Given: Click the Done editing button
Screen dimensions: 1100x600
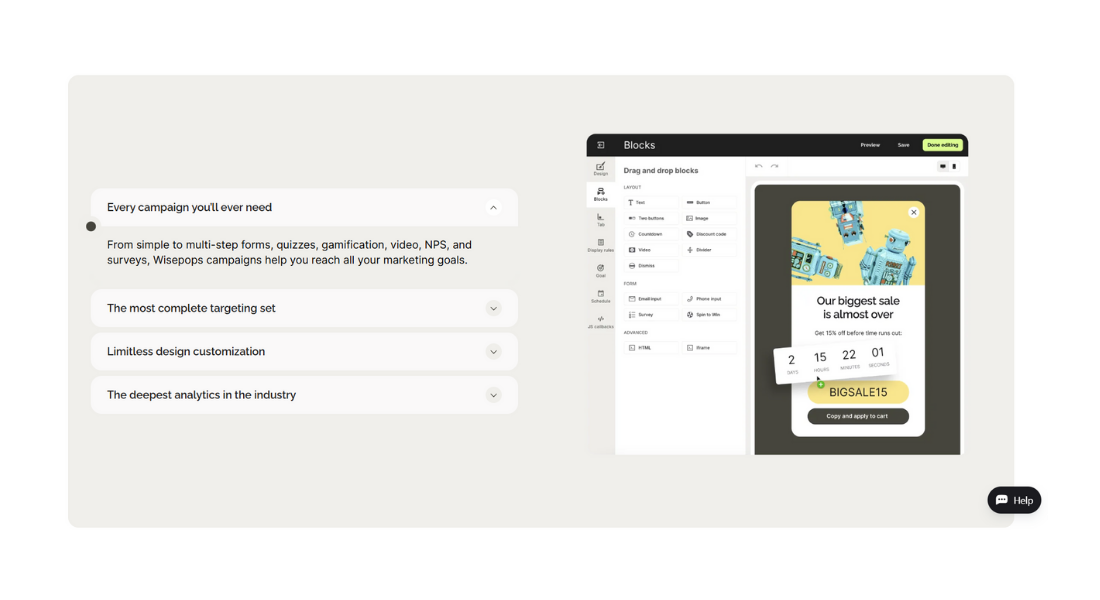Looking at the screenshot, I should tap(942, 145).
